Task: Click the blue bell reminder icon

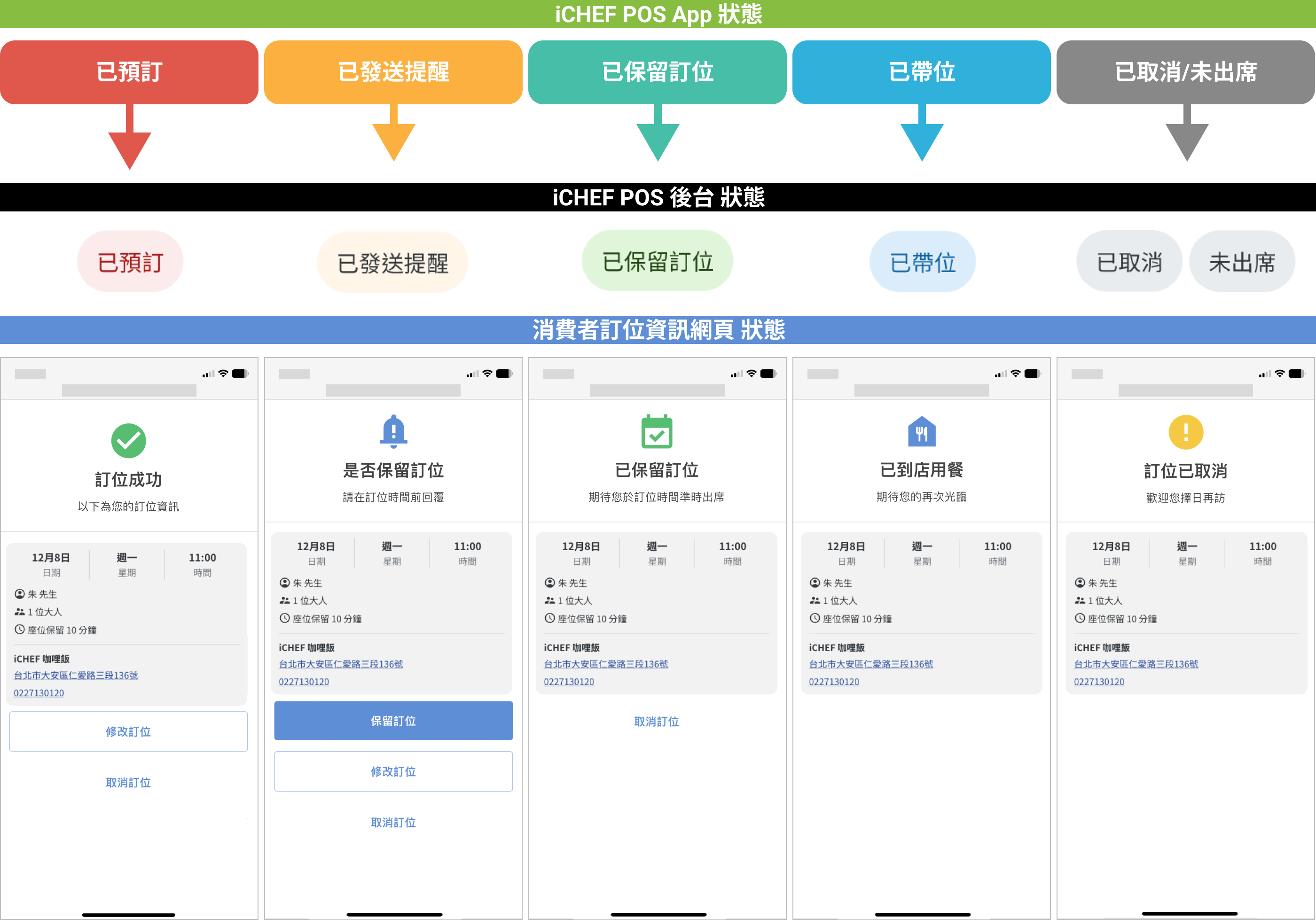Action: pyautogui.click(x=393, y=431)
